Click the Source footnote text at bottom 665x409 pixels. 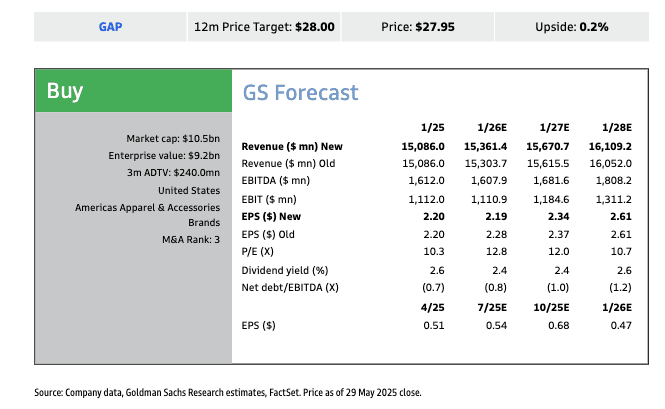[x=228, y=393]
